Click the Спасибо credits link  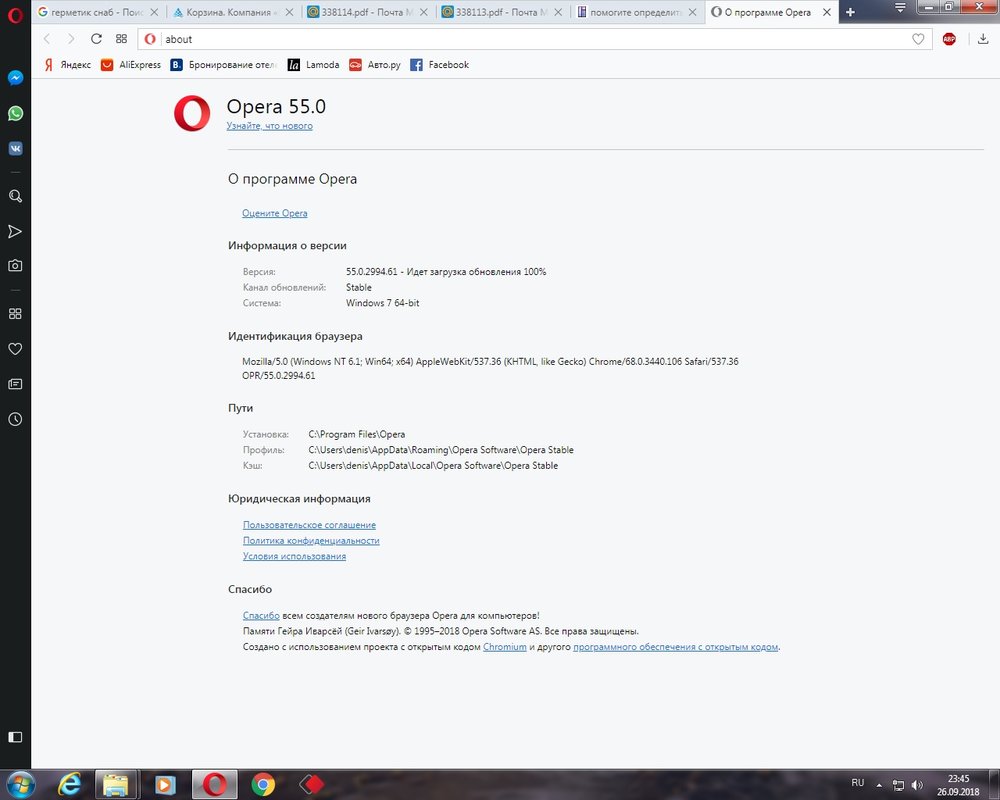pyautogui.click(x=261, y=616)
